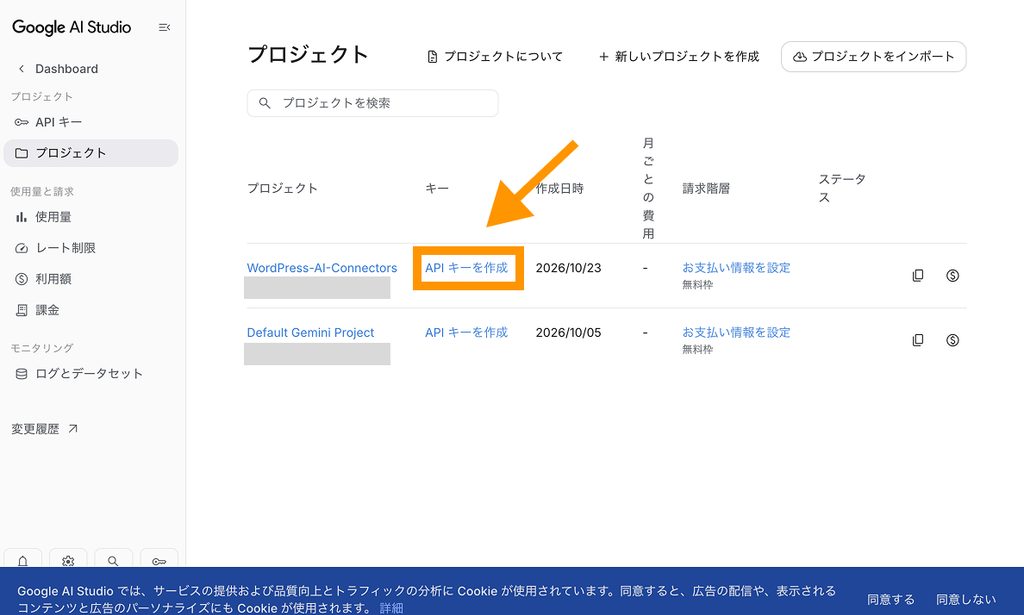The width and height of the screenshot is (1024, 615).
Task: Click プロジェクトをインポート button
Action: [874, 57]
